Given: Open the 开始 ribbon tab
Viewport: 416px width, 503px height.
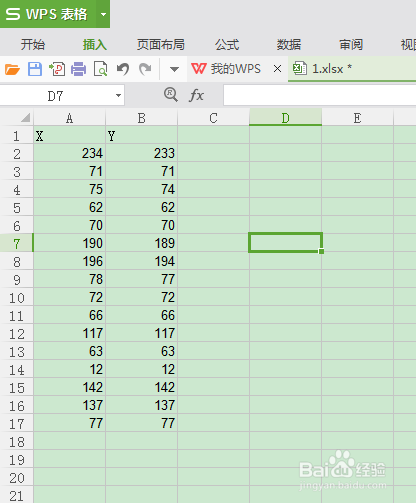Looking at the screenshot, I should (x=33, y=44).
